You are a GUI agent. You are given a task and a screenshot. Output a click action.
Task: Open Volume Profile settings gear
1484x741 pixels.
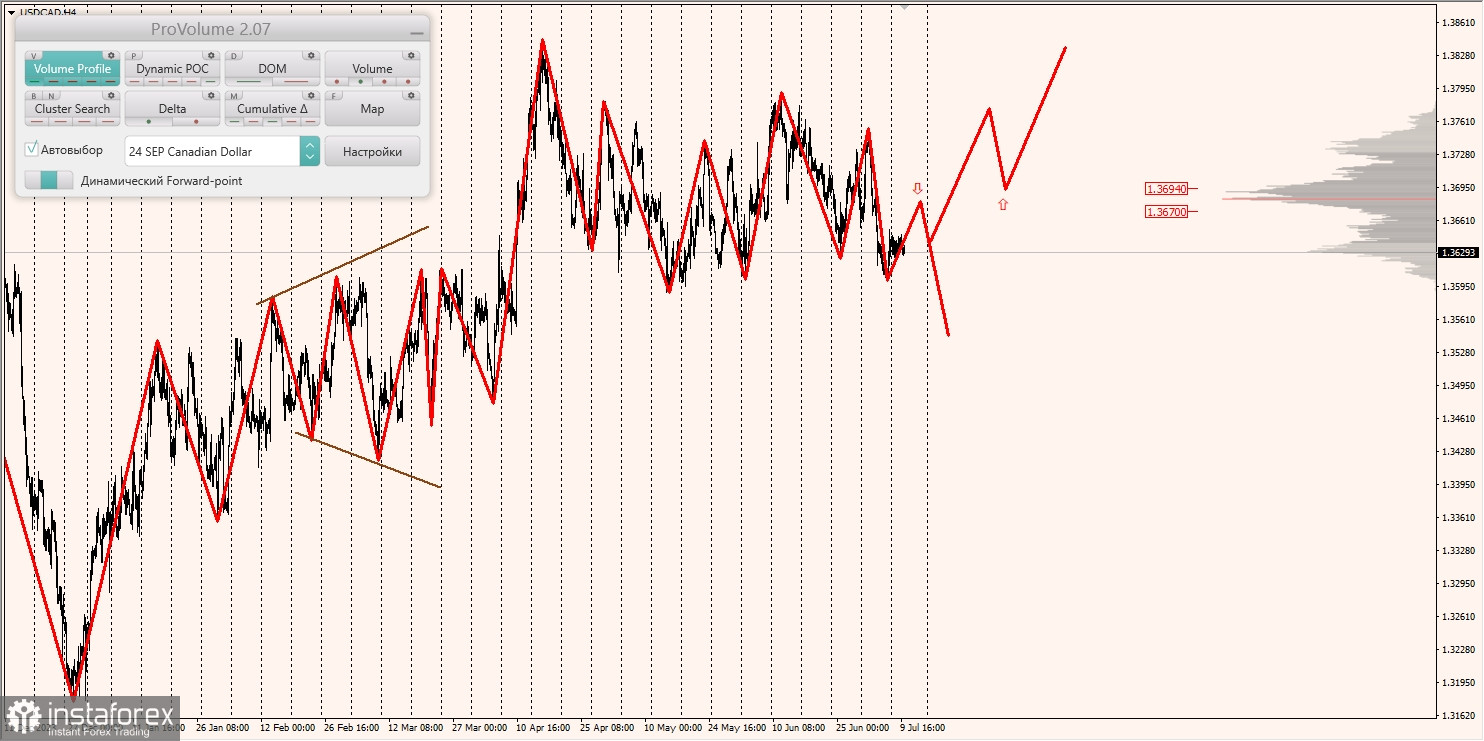coord(111,55)
